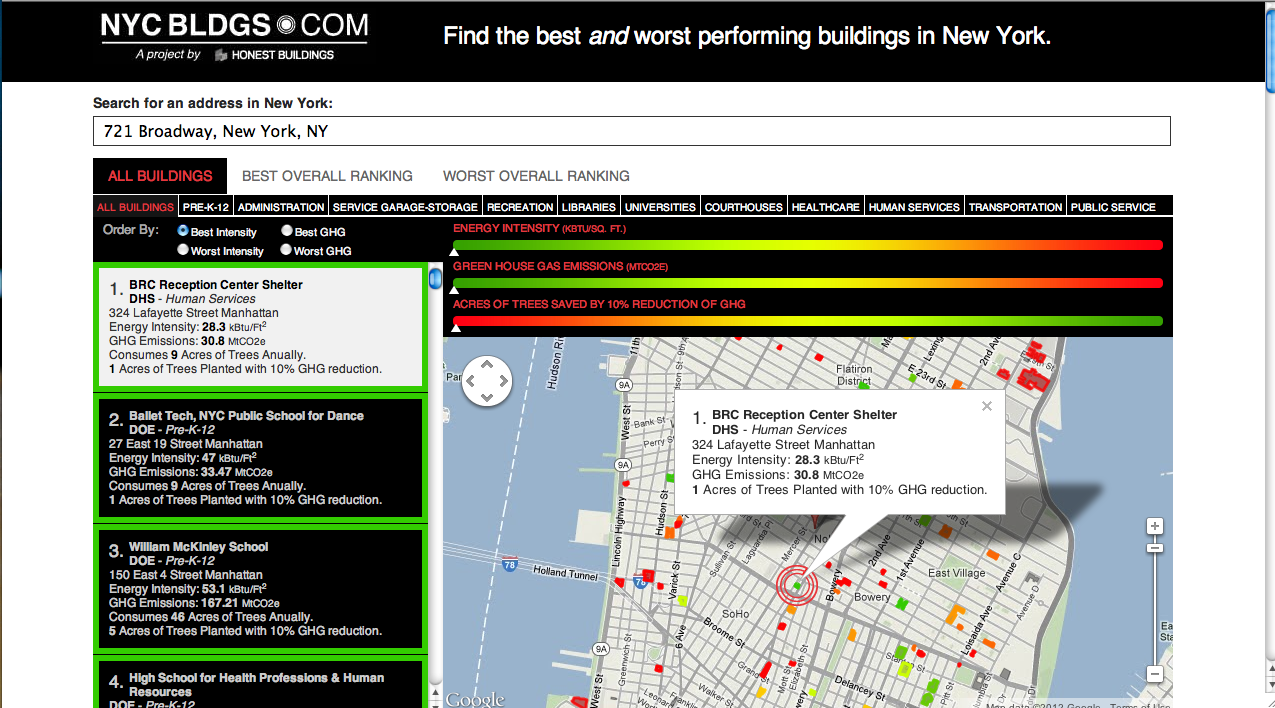Choose Best GHG ordering
The width and height of the screenshot is (1275, 708).
point(286,231)
